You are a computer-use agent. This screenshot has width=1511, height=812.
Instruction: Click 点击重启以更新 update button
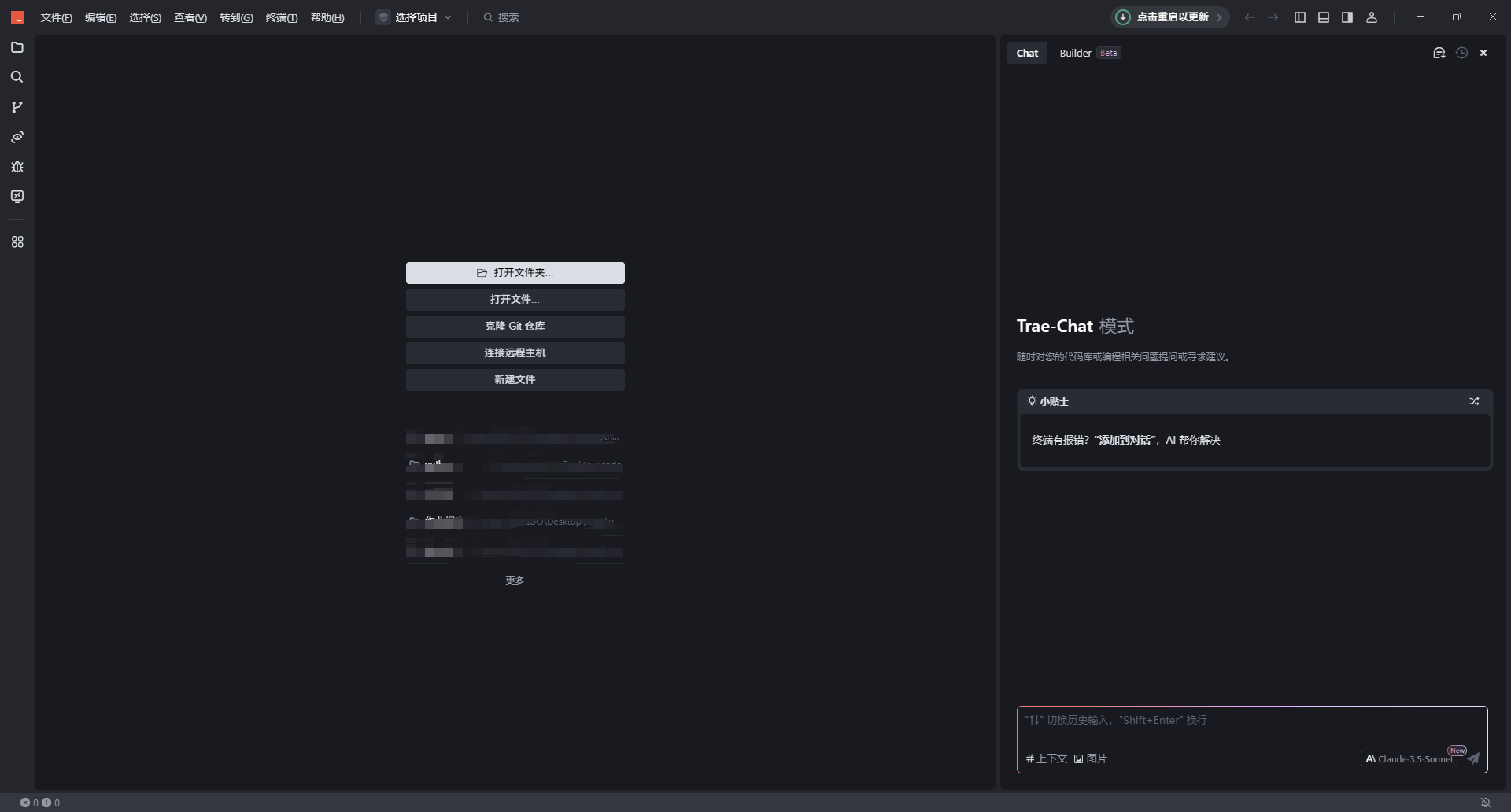click(x=1170, y=17)
